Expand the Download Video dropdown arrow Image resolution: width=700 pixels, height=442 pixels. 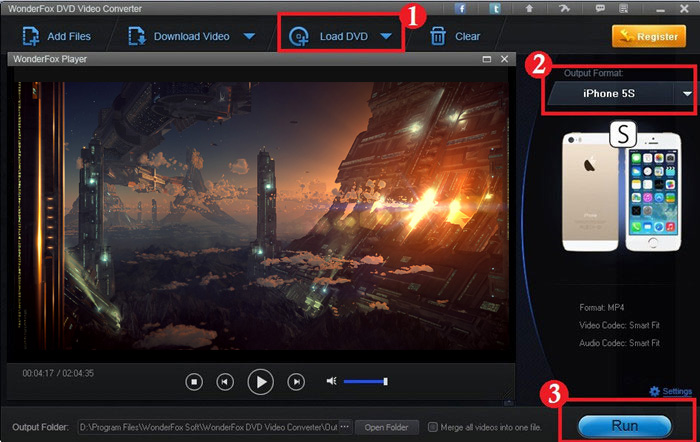(x=249, y=36)
